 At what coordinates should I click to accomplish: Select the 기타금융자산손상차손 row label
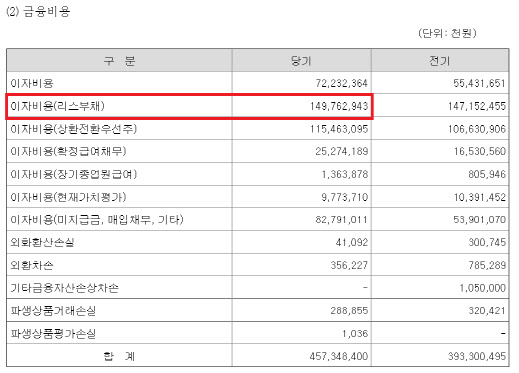tap(64, 288)
